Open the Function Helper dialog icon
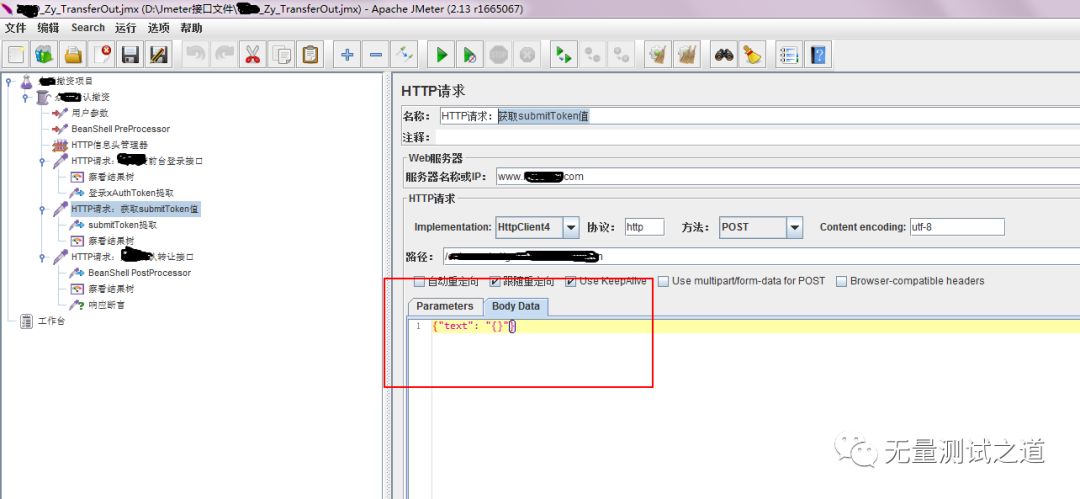Viewport: 1080px width, 499px height. click(x=789, y=54)
